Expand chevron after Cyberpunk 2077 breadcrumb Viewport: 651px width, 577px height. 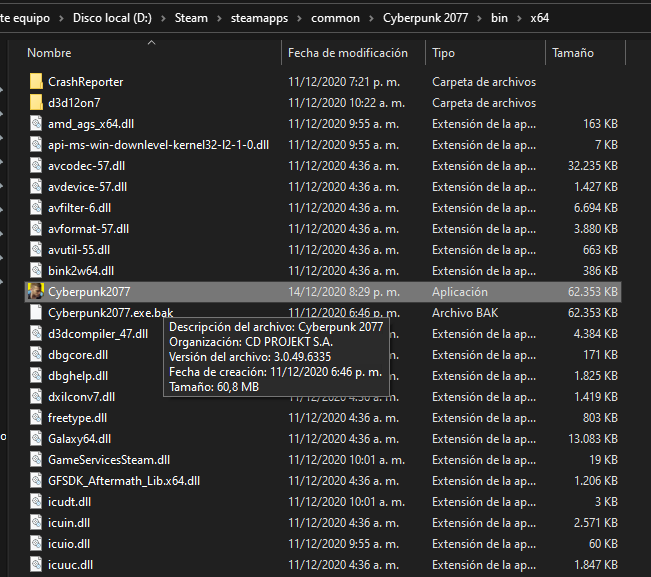pyautogui.click(x=479, y=18)
